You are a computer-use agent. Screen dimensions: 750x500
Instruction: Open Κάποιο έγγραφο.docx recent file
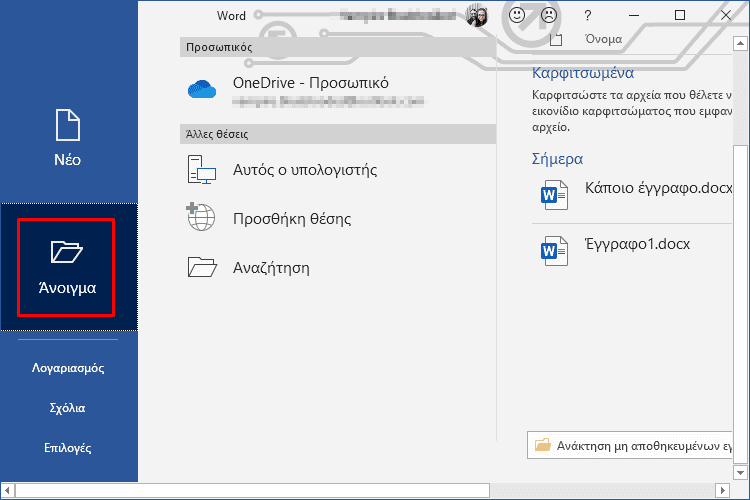coord(632,195)
